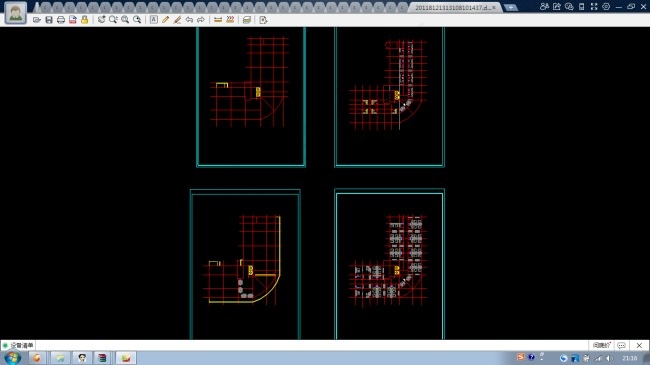
Task: Export the drawing to PDF
Action: point(73,20)
